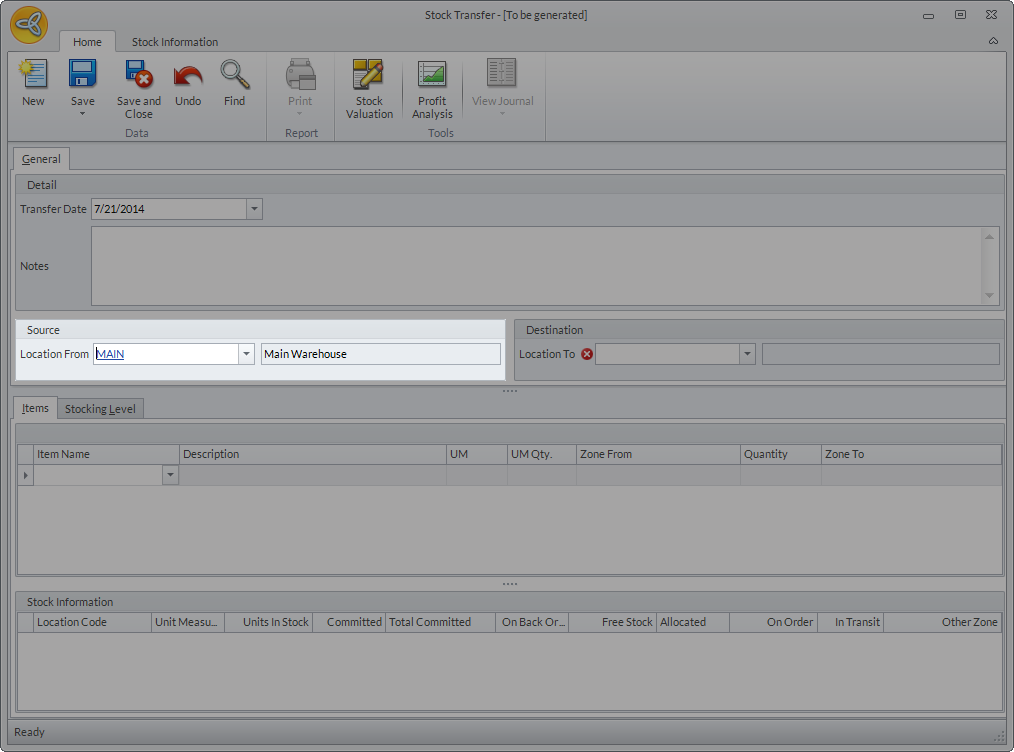Open the Stock Valuation tool

click(x=369, y=76)
